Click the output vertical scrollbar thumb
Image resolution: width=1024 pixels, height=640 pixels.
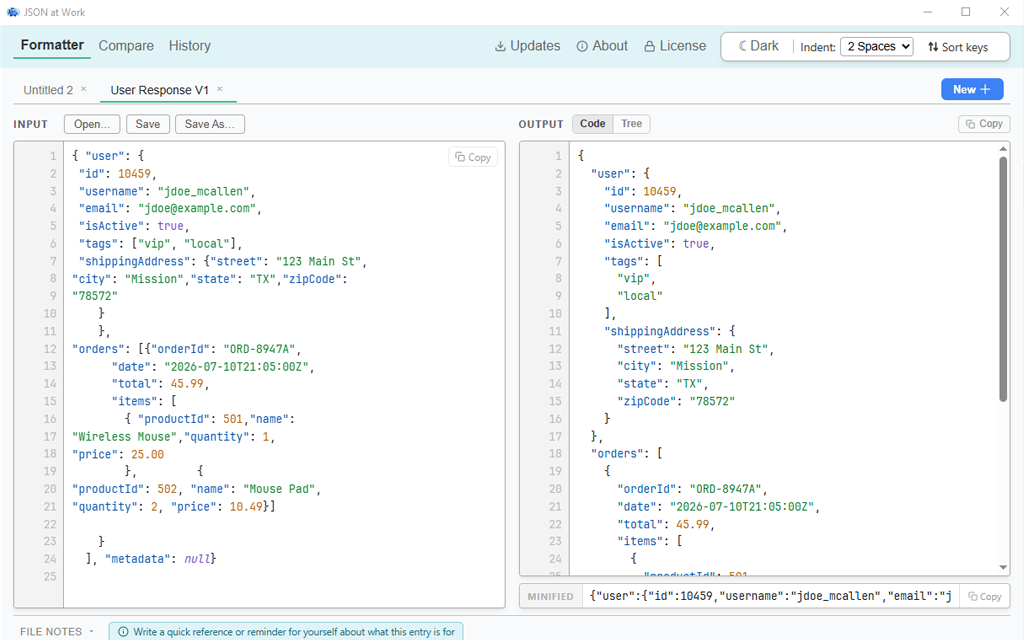pyautogui.click(x=1003, y=280)
